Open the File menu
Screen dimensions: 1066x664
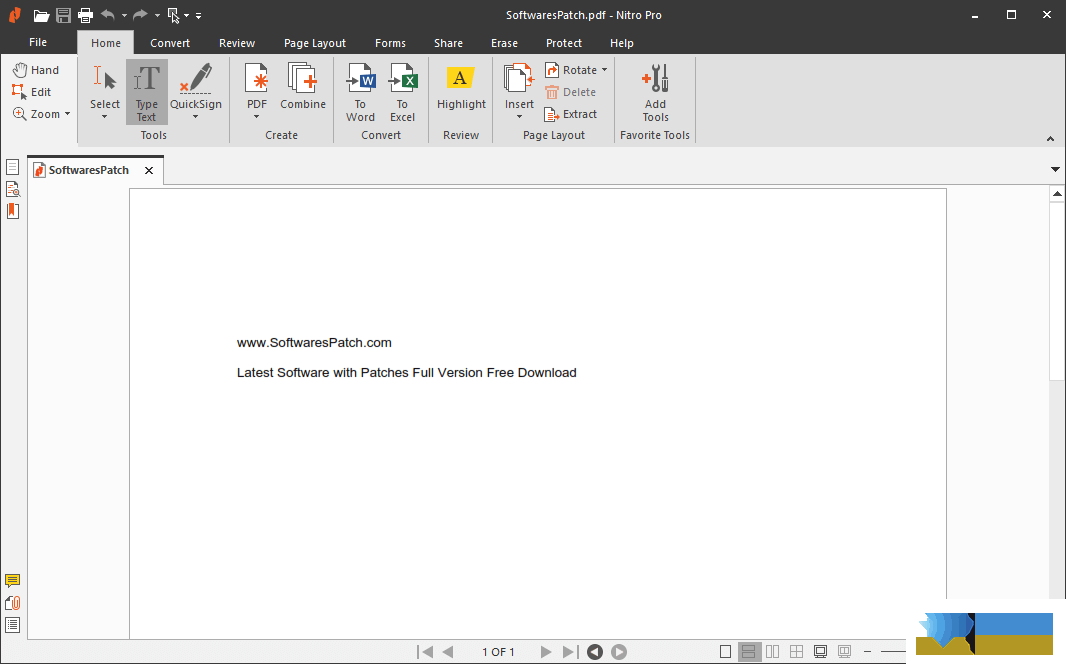pos(38,42)
